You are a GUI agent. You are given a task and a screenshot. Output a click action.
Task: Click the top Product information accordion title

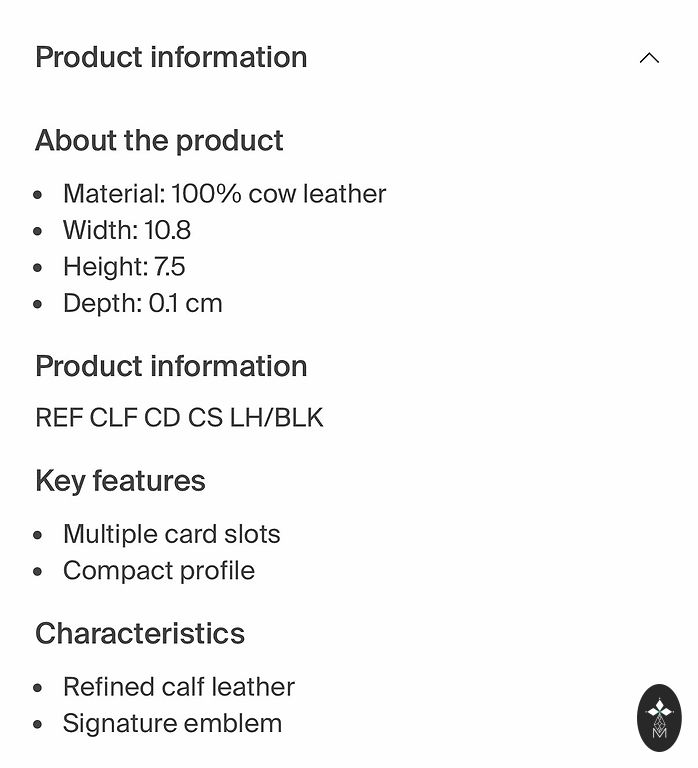(x=171, y=57)
